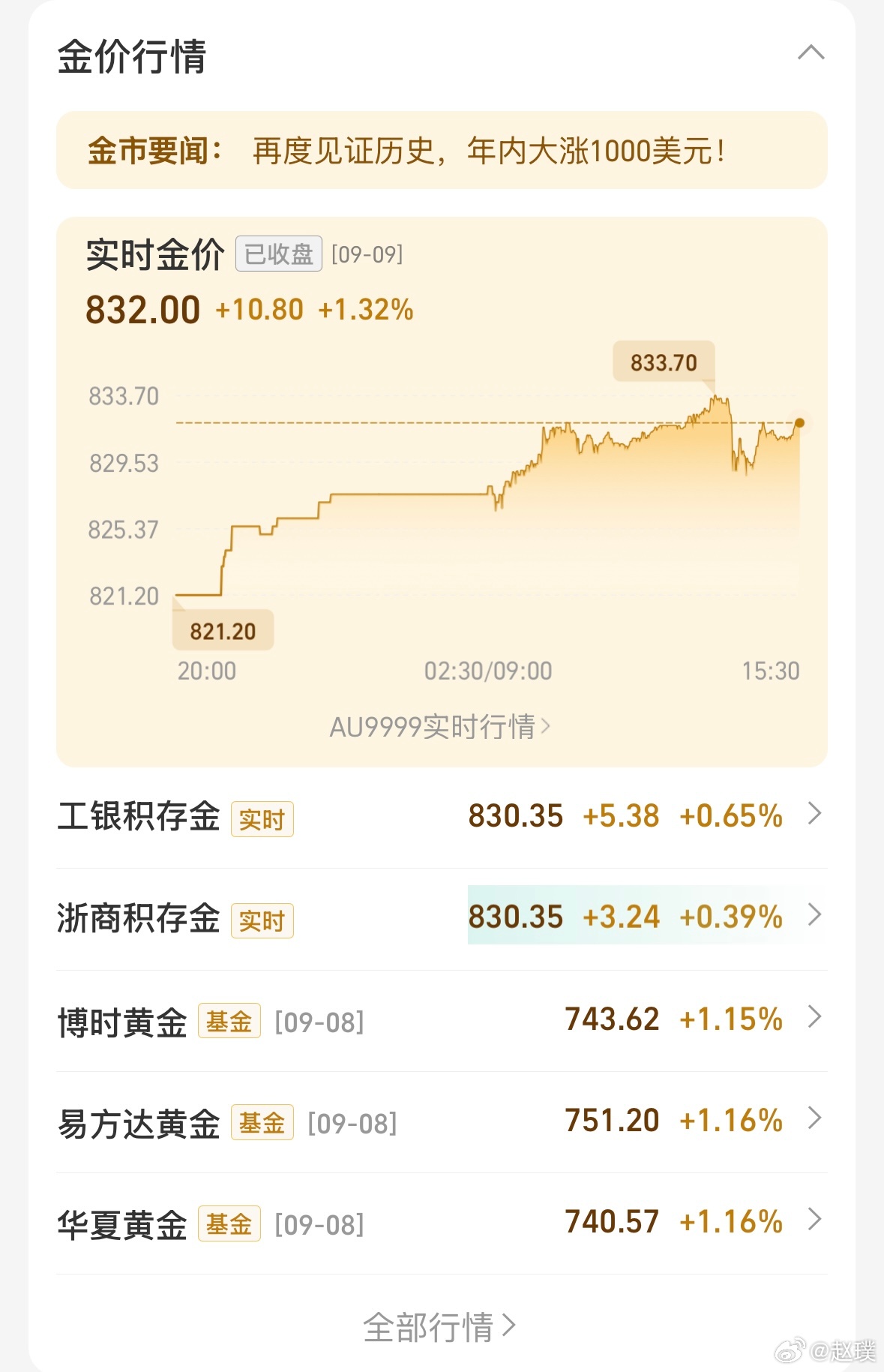Image resolution: width=884 pixels, height=1372 pixels.
Task: Open 易方达黄金 row arrow
Action: click(814, 1118)
